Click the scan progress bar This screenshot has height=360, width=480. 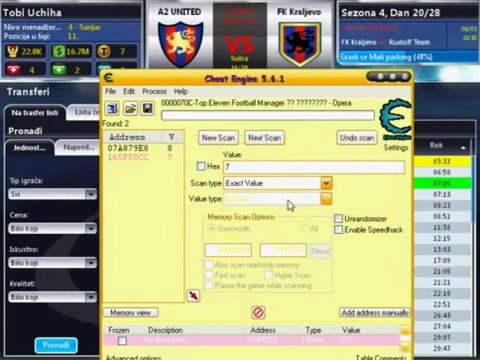pos(268,115)
